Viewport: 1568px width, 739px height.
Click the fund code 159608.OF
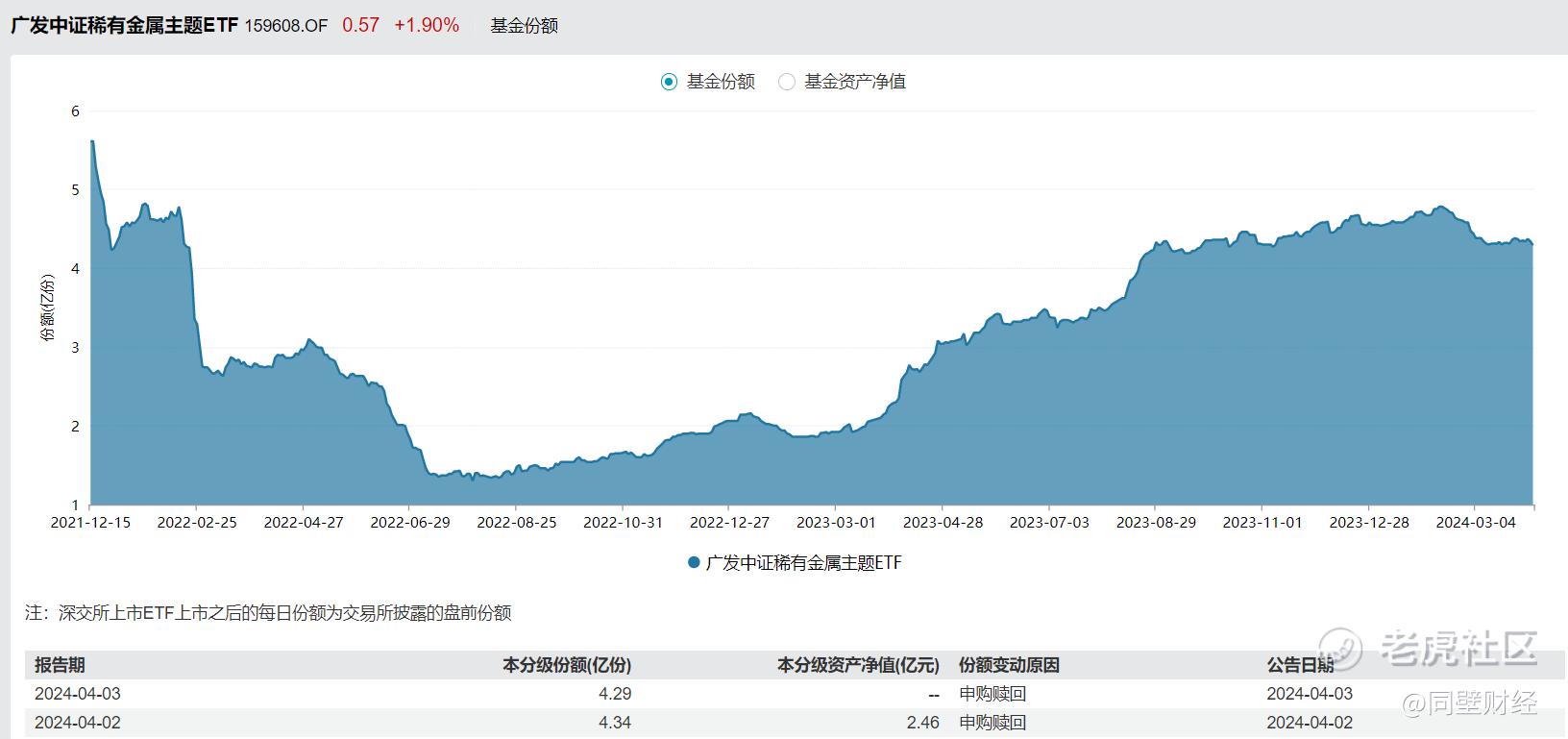click(286, 26)
